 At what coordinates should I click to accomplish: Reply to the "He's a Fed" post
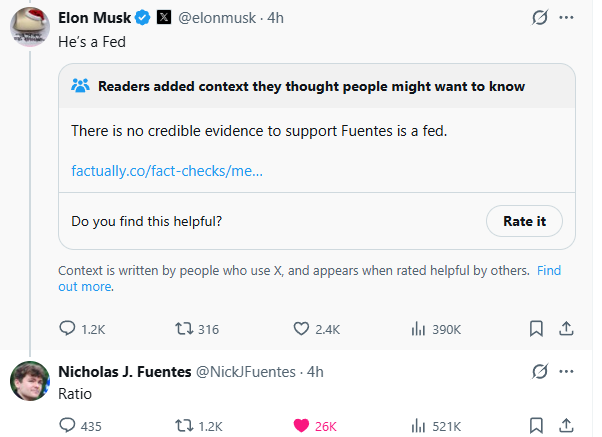tap(68, 328)
